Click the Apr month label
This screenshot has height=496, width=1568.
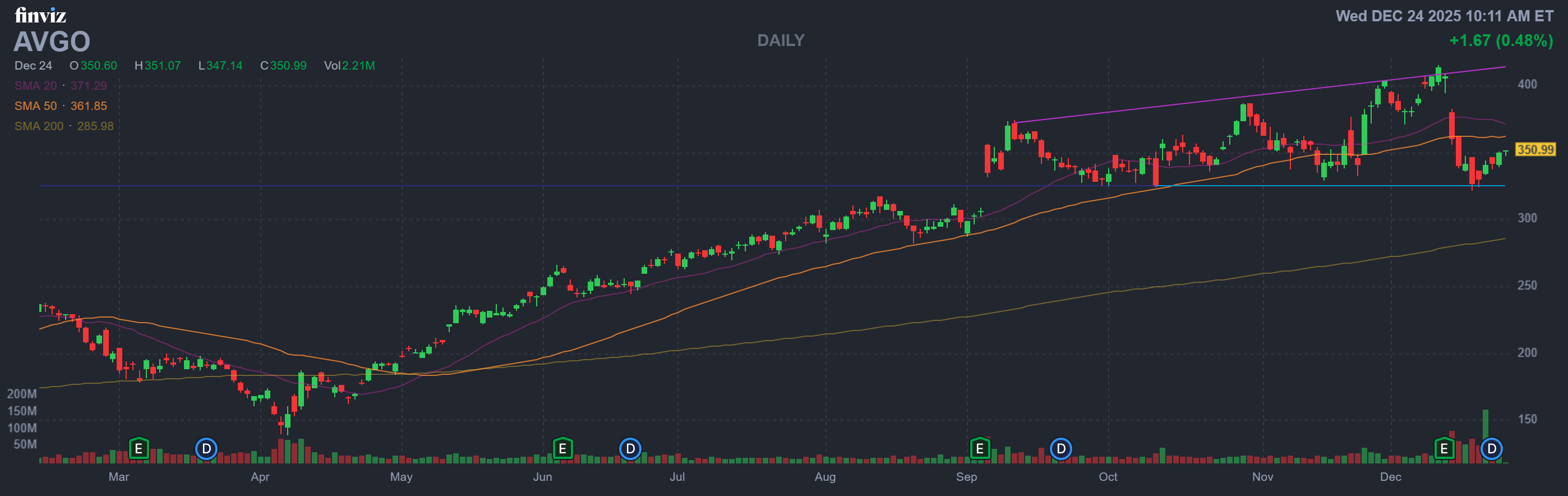coord(260,476)
